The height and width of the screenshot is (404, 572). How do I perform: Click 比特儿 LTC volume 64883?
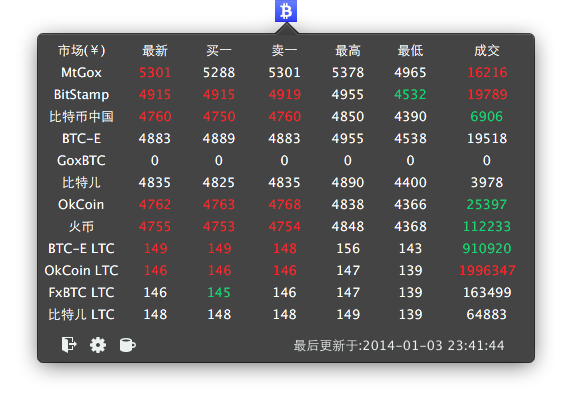[x=487, y=314]
